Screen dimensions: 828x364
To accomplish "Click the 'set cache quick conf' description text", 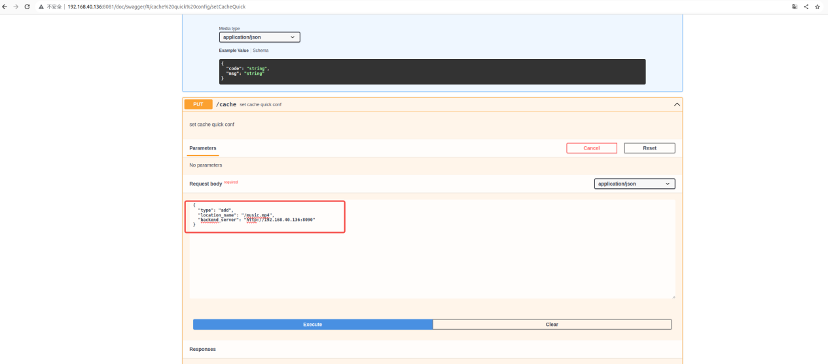I will 211,125.
